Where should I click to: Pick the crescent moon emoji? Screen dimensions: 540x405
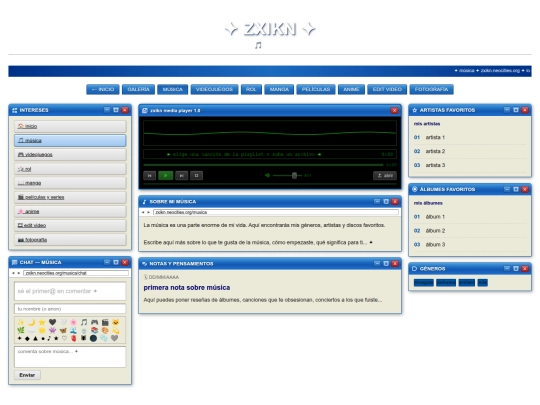tap(31, 322)
